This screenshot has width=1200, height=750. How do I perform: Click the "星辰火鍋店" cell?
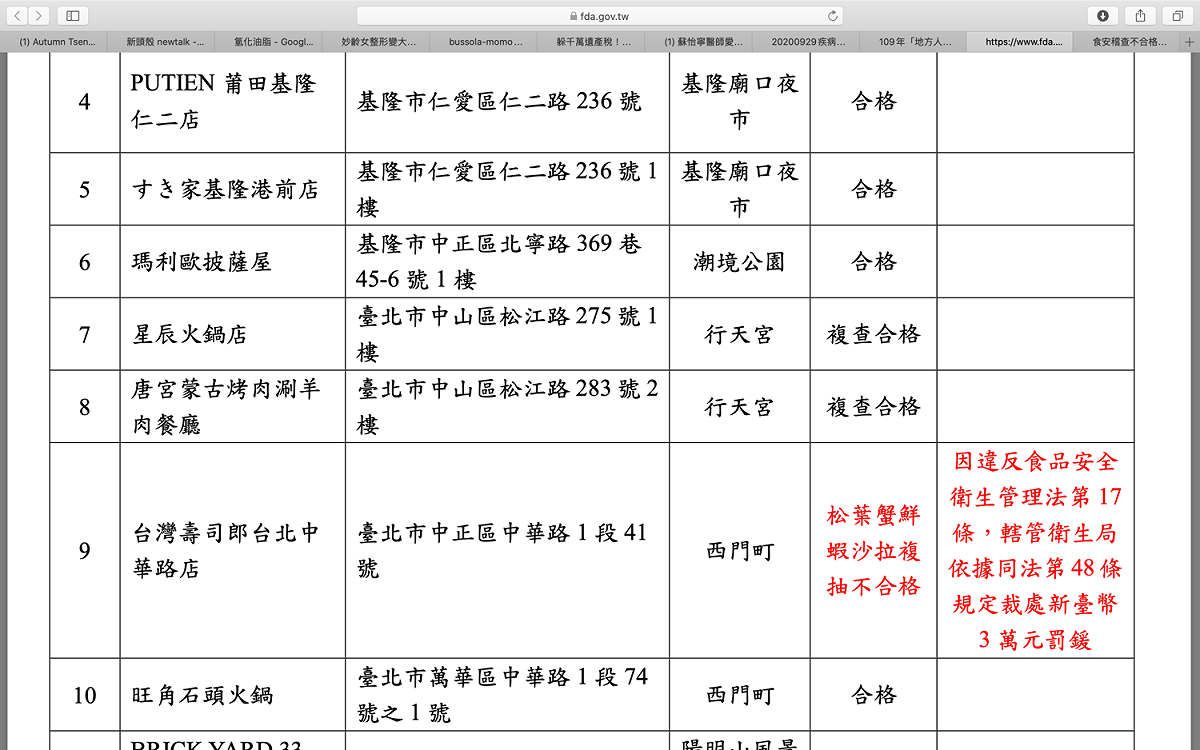[233, 334]
